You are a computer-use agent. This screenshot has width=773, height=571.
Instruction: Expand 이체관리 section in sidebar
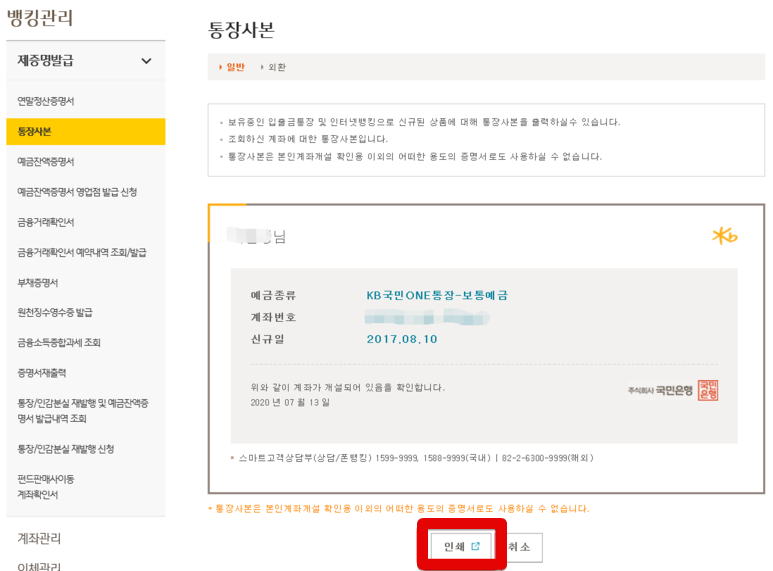(39, 567)
